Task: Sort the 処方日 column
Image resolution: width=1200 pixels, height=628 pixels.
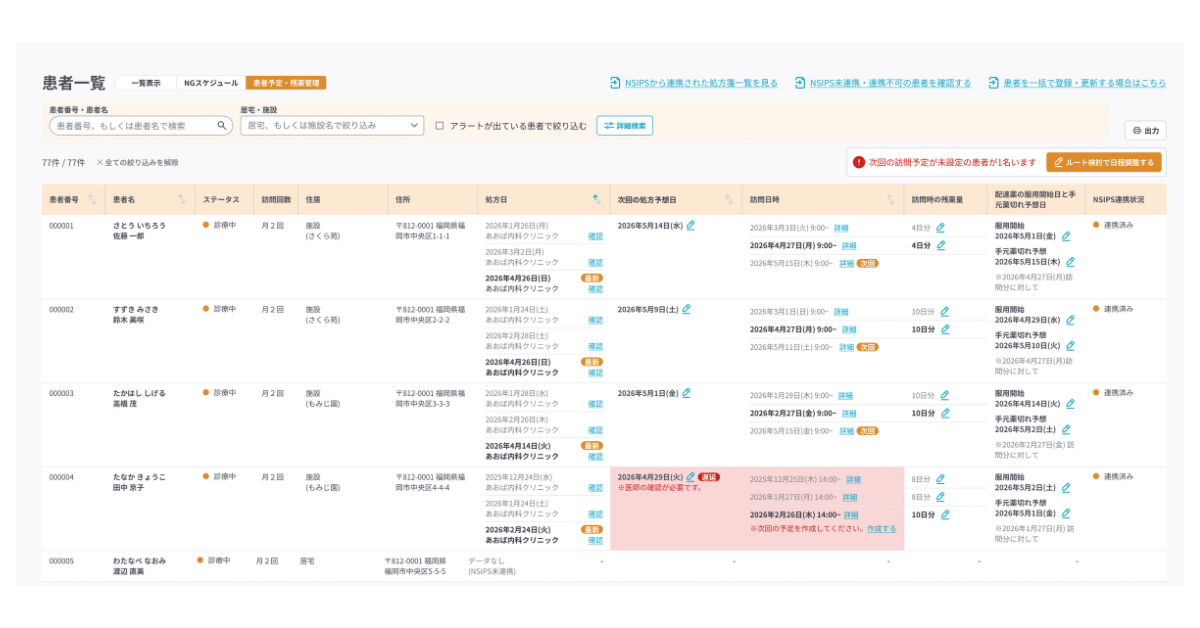Action: (x=596, y=200)
